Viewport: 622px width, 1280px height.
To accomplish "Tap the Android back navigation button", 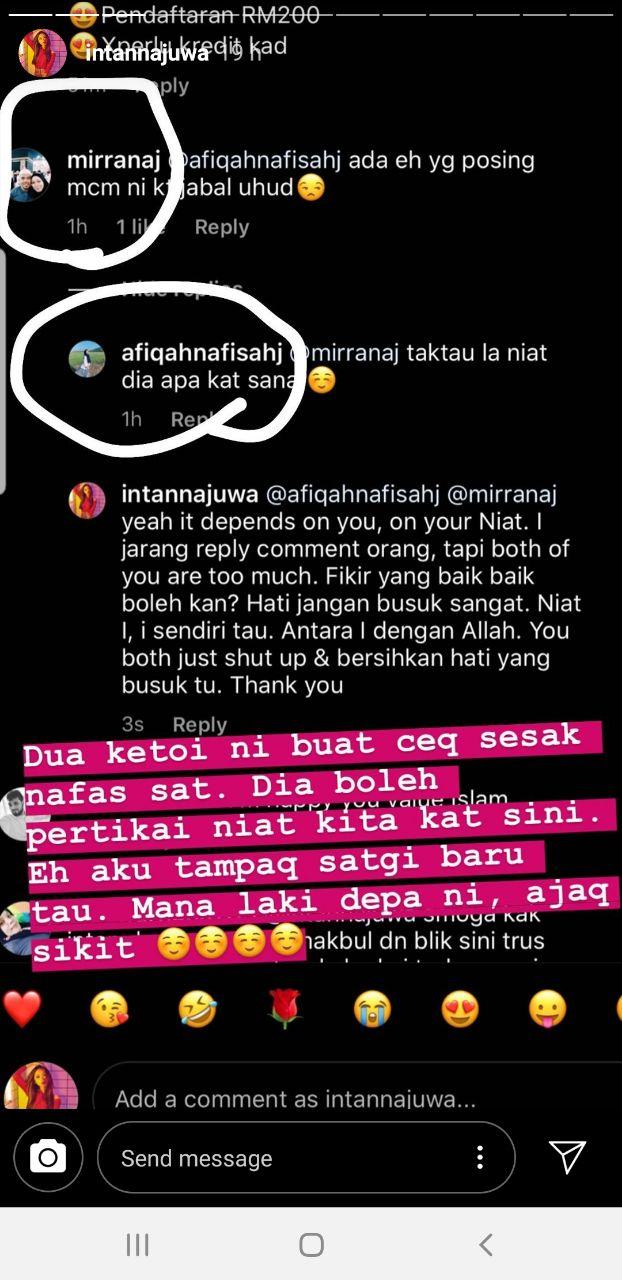I will click(x=485, y=1244).
